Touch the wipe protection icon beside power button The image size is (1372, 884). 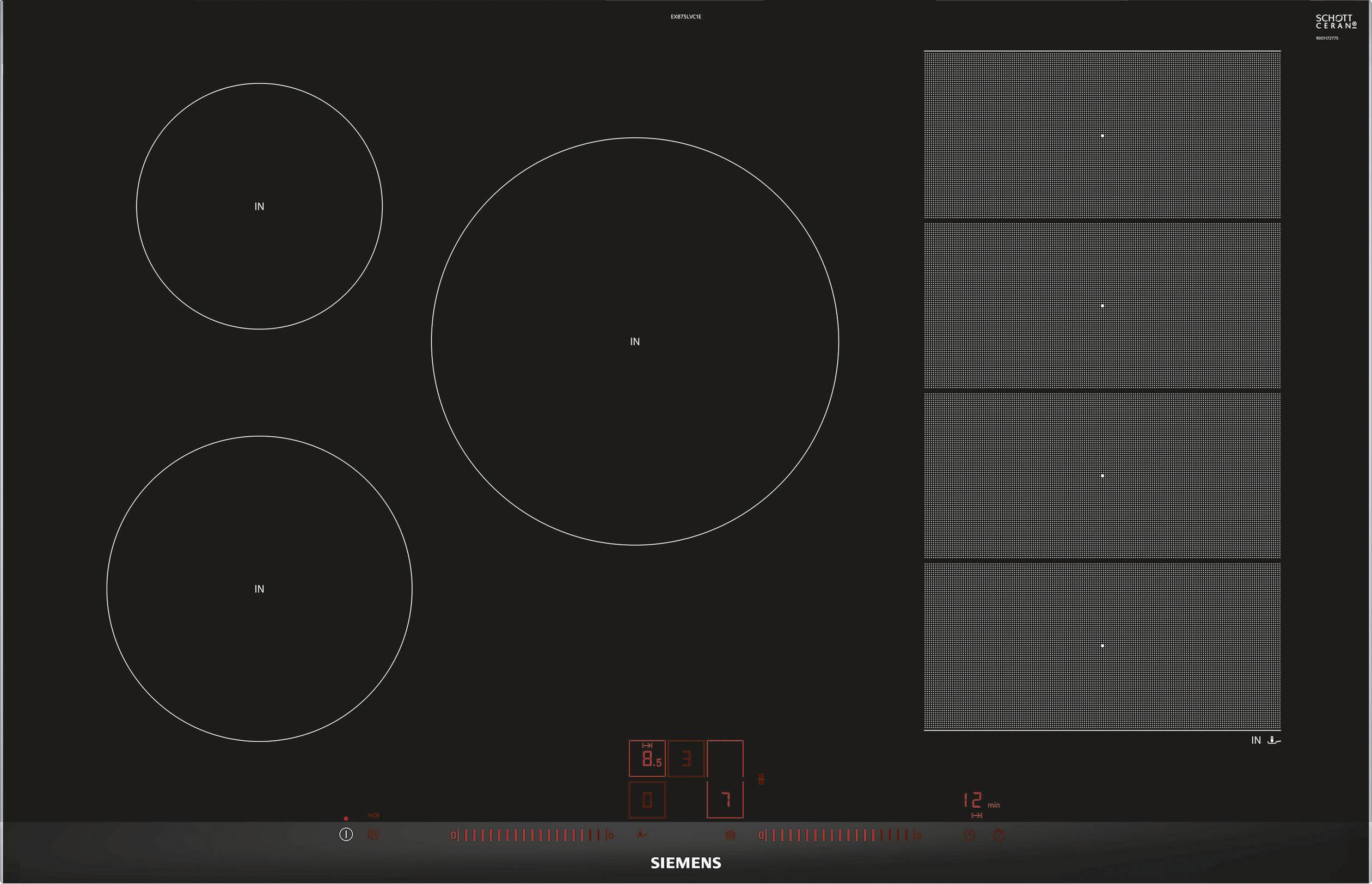373,835
